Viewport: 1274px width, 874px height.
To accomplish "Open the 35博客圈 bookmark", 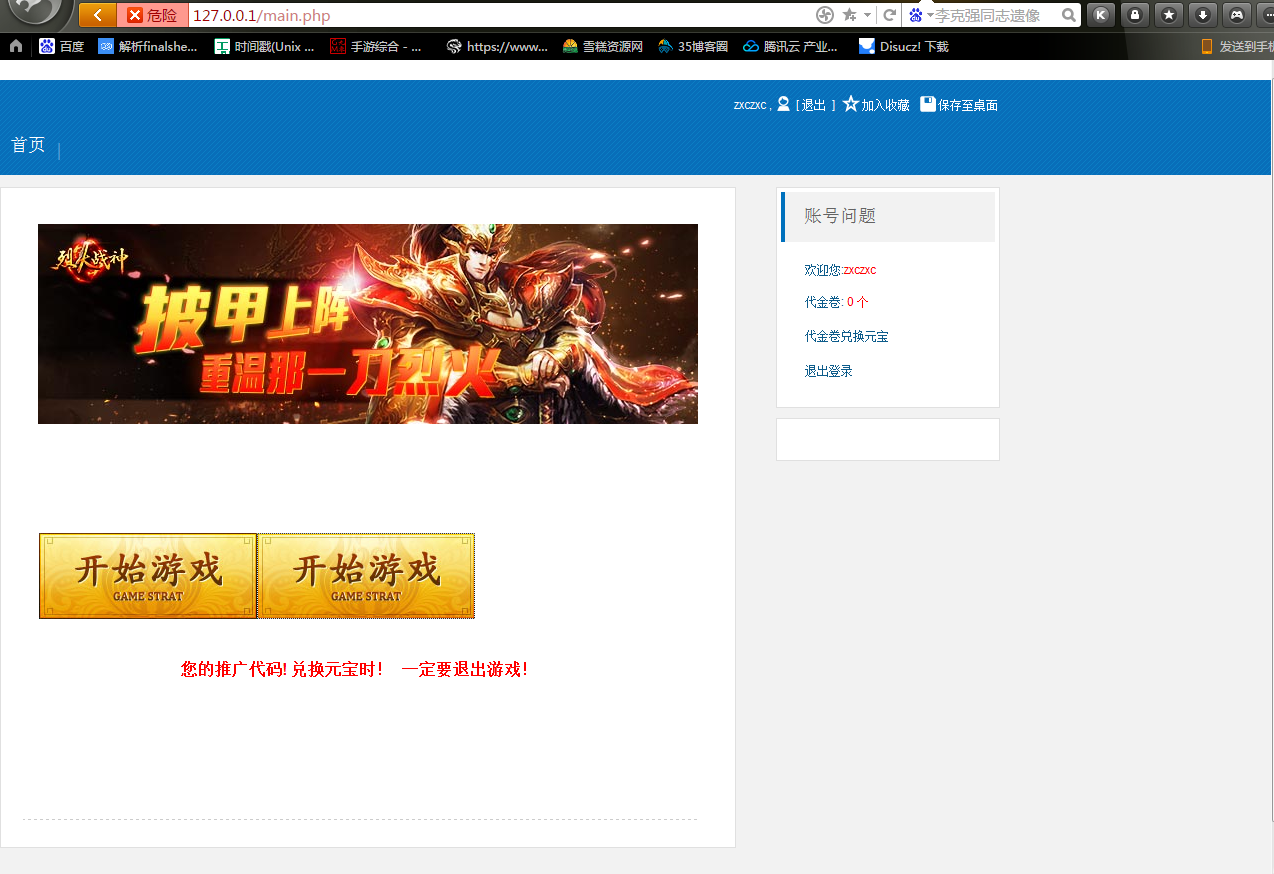I will (693, 46).
